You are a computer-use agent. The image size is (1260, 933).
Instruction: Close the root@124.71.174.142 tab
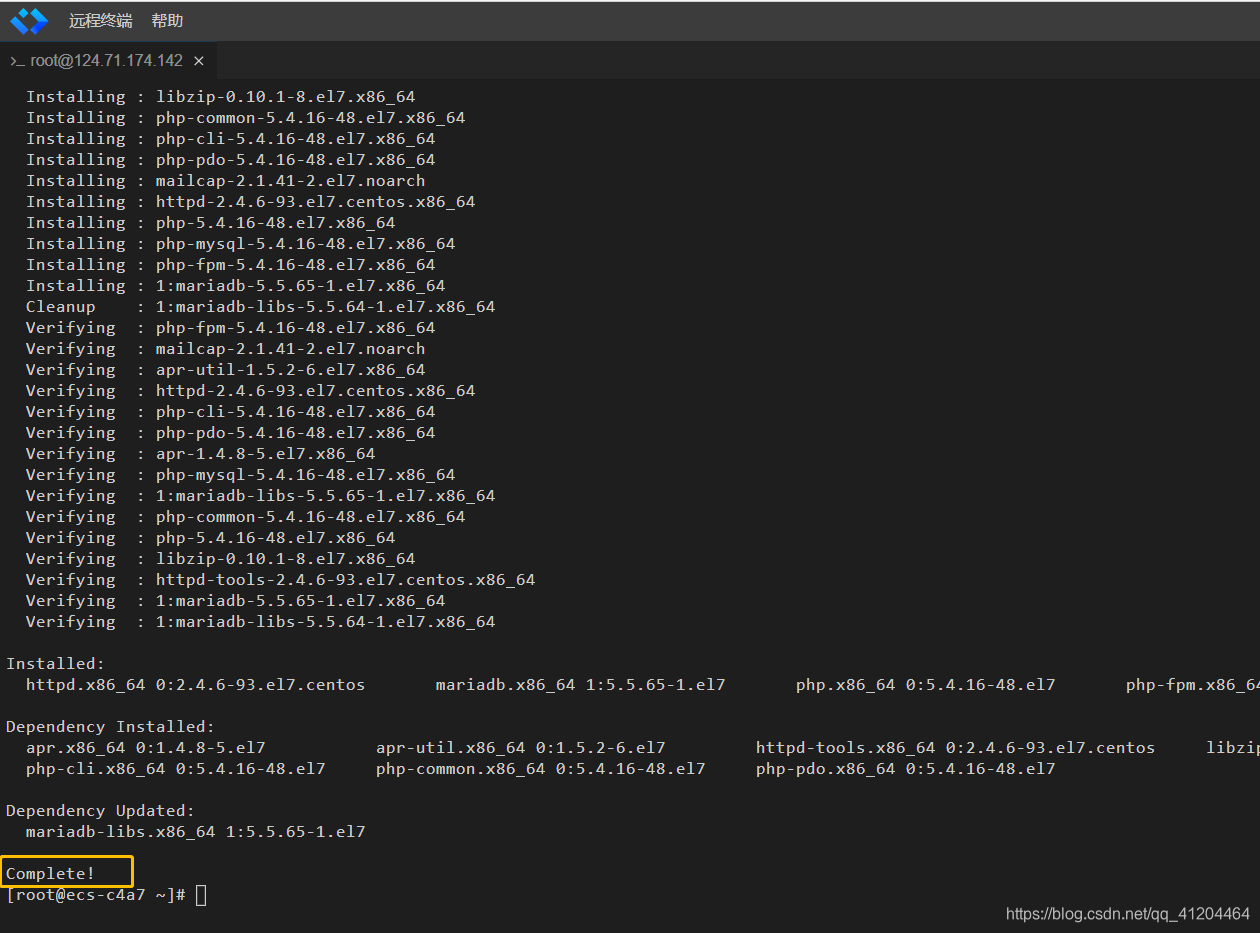[x=199, y=61]
